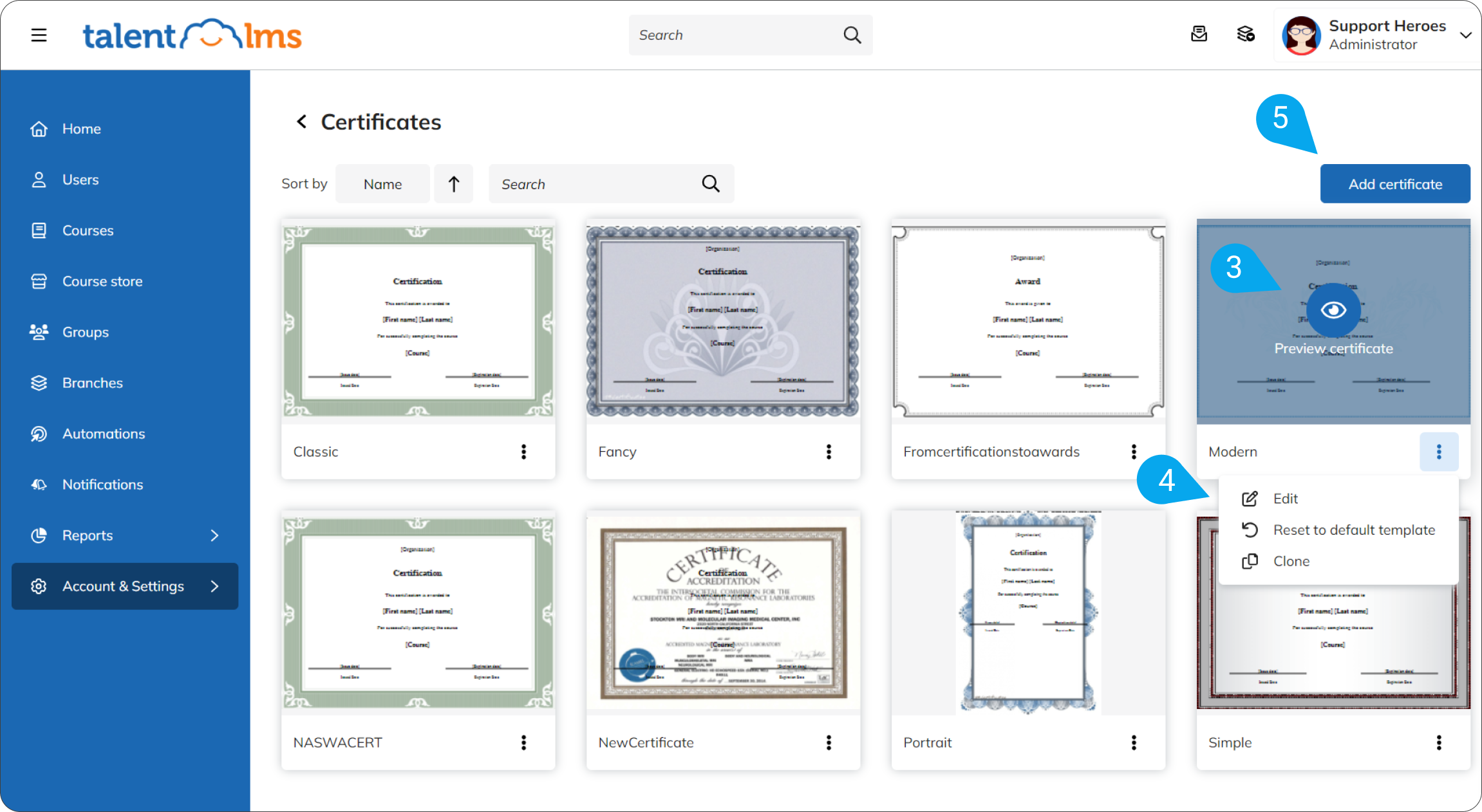The image size is (1482, 812).
Task: Click the Certificates page heading
Action: pos(380,122)
